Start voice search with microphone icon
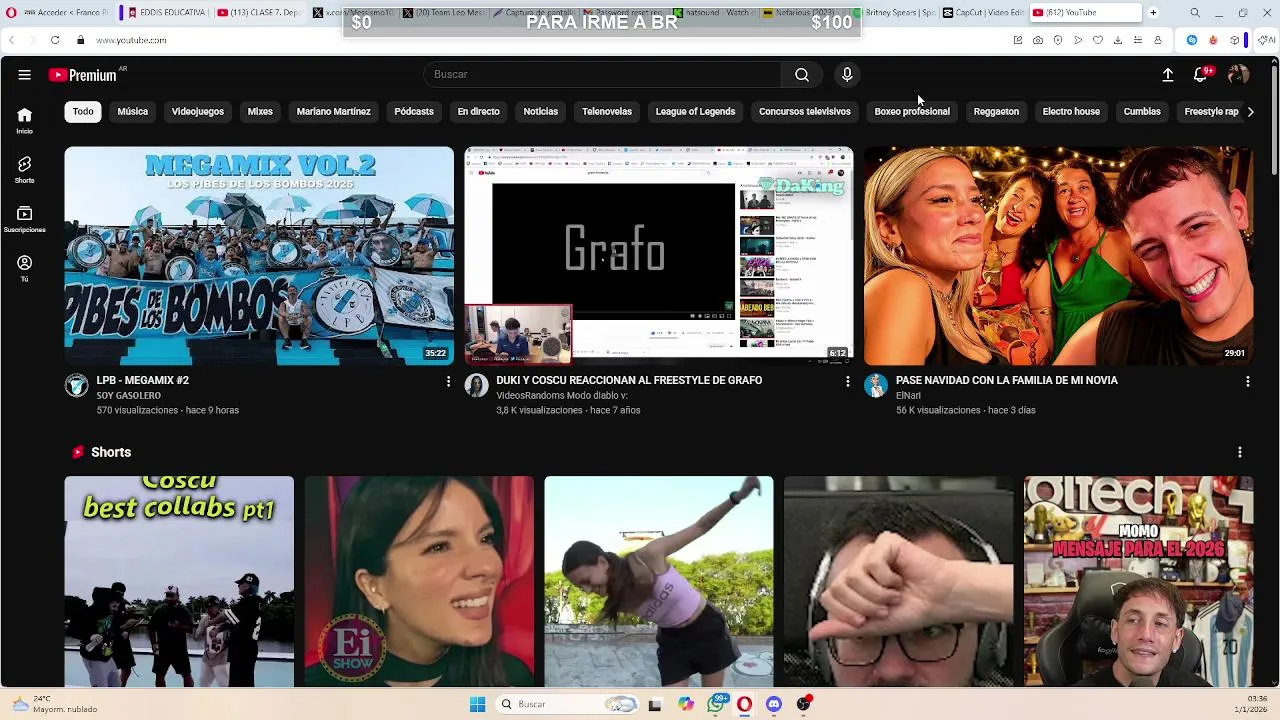The height and width of the screenshot is (720, 1280). pyautogui.click(x=847, y=75)
